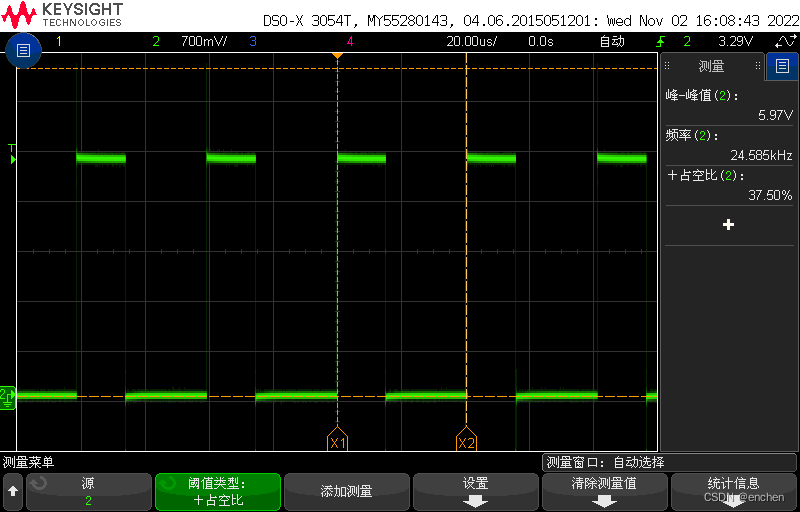The height and width of the screenshot is (512, 800).
Task: Click the 37.50% duty cycle value
Action: point(770,195)
